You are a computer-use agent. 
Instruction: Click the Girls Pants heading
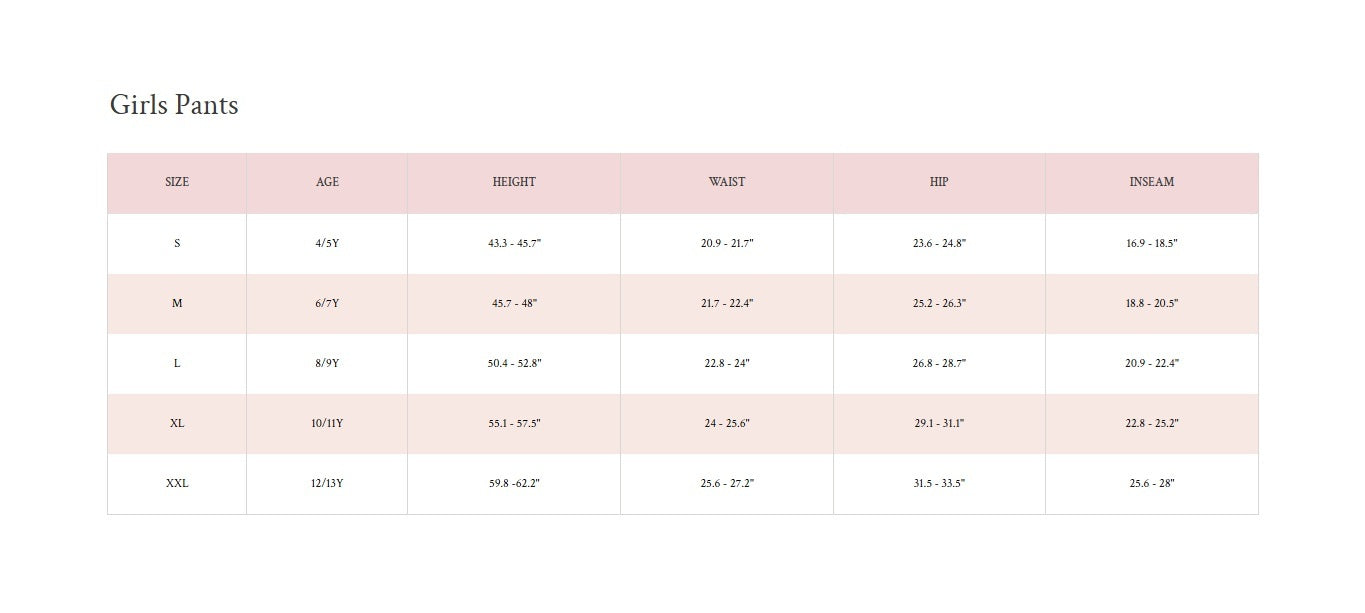tap(174, 105)
